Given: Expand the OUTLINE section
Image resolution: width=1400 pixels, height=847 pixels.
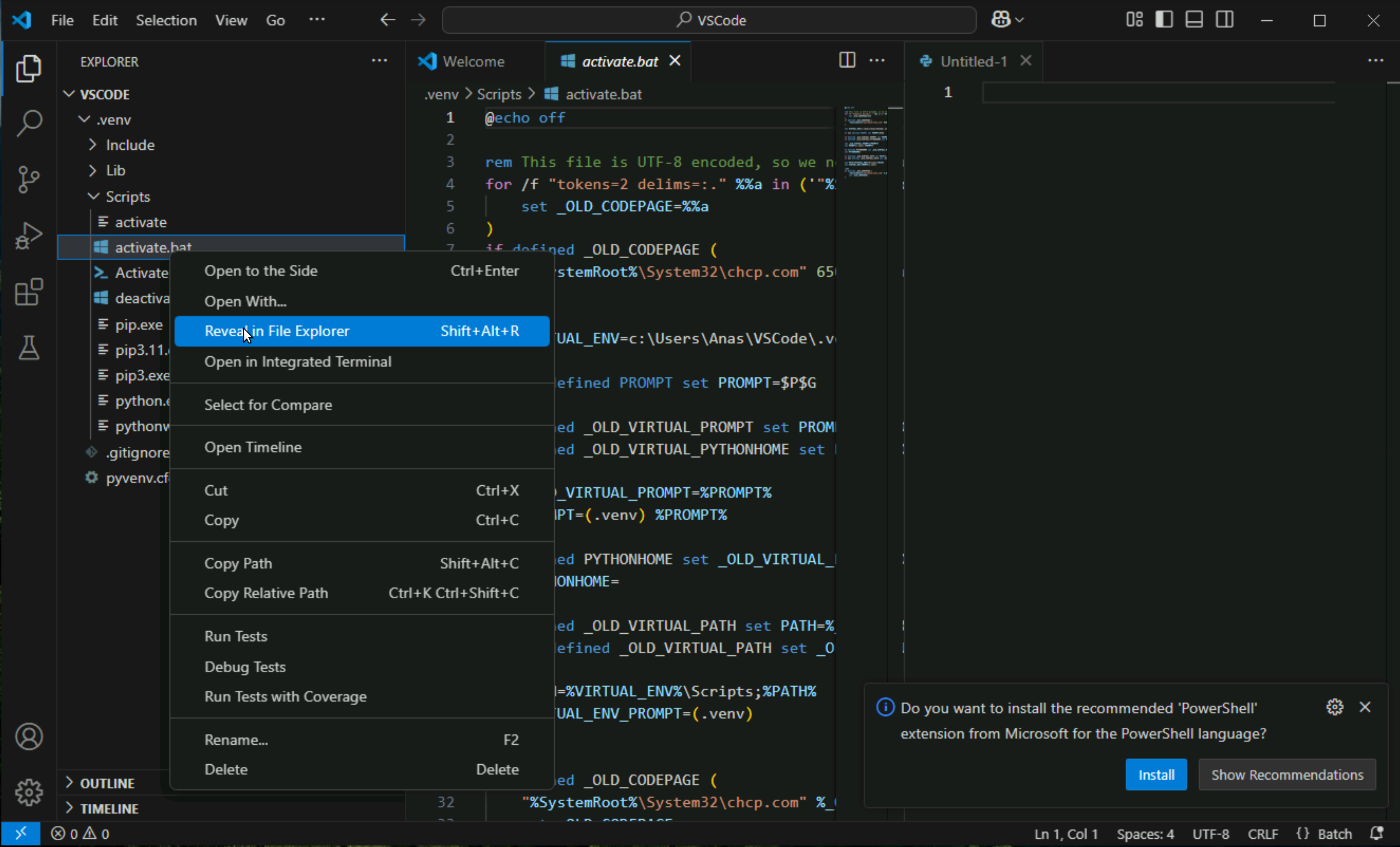Looking at the screenshot, I should tap(107, 783).
